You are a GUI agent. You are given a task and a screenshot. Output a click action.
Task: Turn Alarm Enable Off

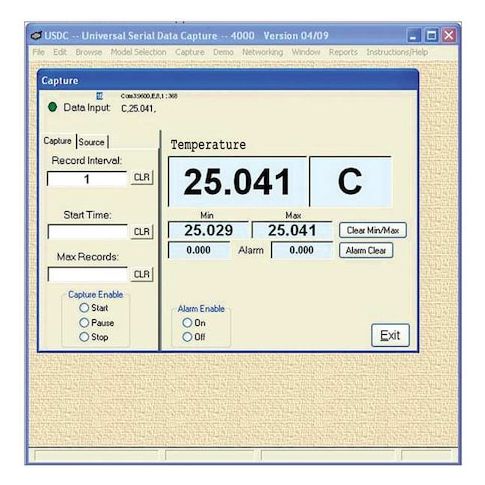(x=187, y=337)
